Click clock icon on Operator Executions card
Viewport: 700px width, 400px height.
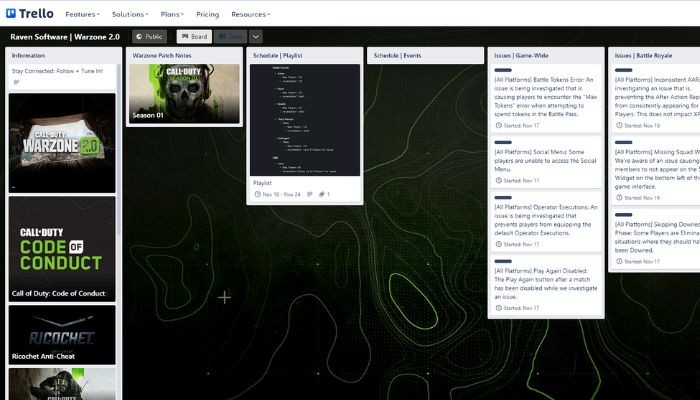(498, 244)
